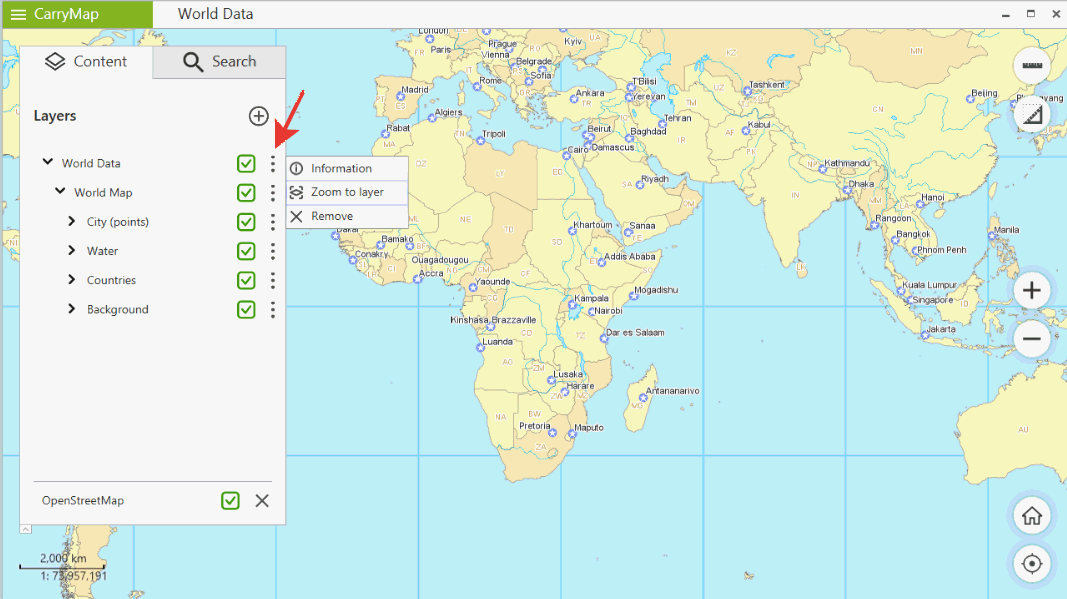Open the CarryMap hamburger menu

pos(18,14)
